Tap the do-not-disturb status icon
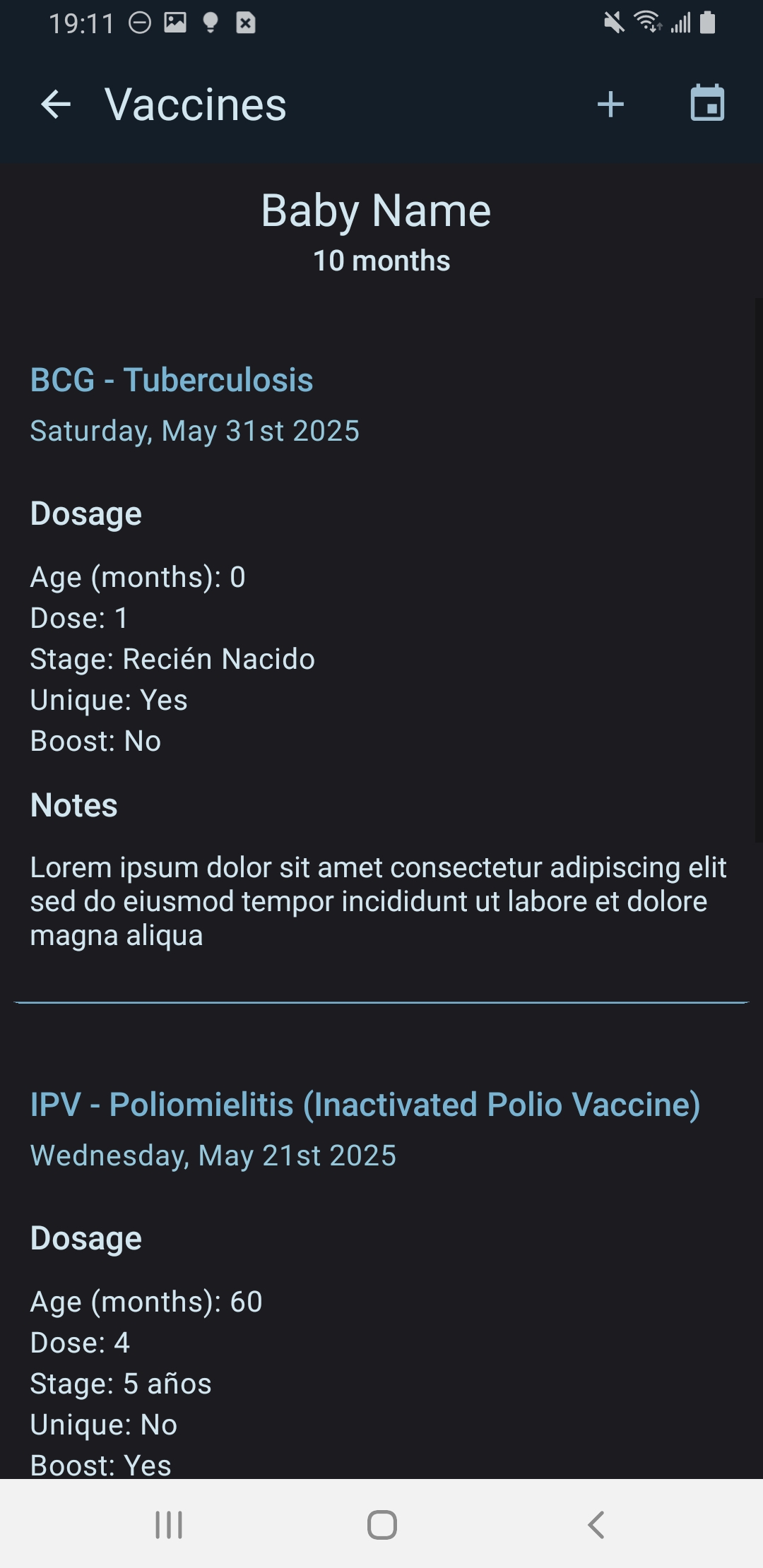This screenshot has height=1568, width=763. point(140,23)
